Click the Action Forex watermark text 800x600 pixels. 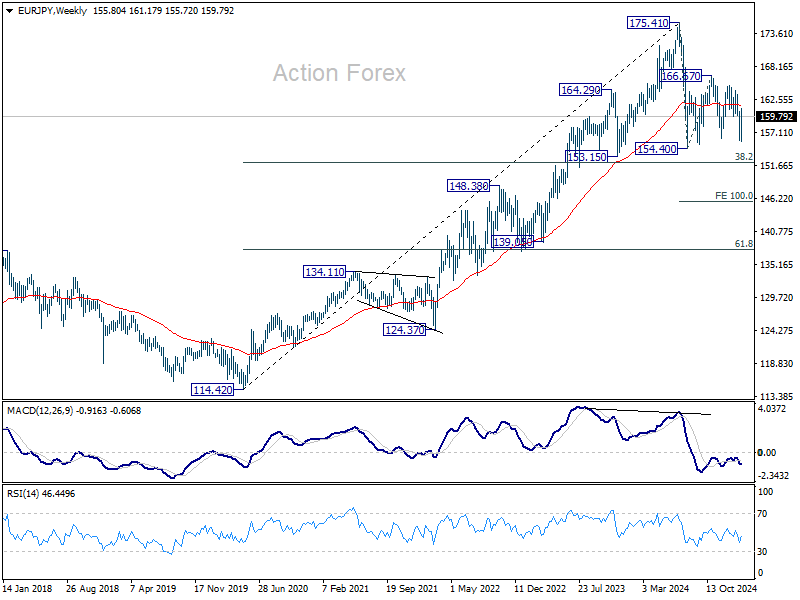340,73
